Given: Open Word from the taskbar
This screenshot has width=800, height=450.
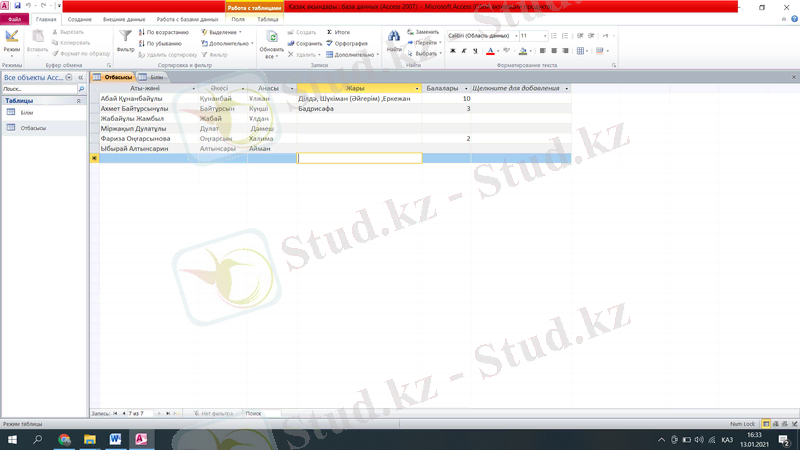Looking at the screenshot, I should 115,439.
